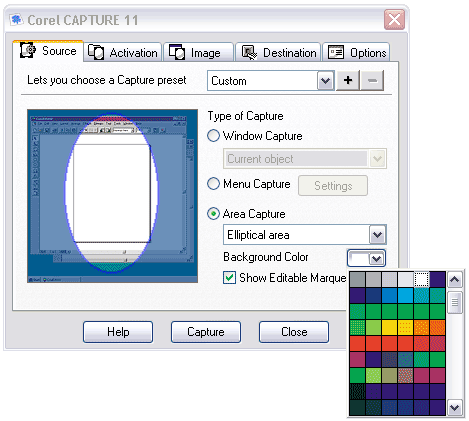Choose the black wavy-line patterned swatch
The height and width of the screenshot is (421, 469).
tap(357, 391)
